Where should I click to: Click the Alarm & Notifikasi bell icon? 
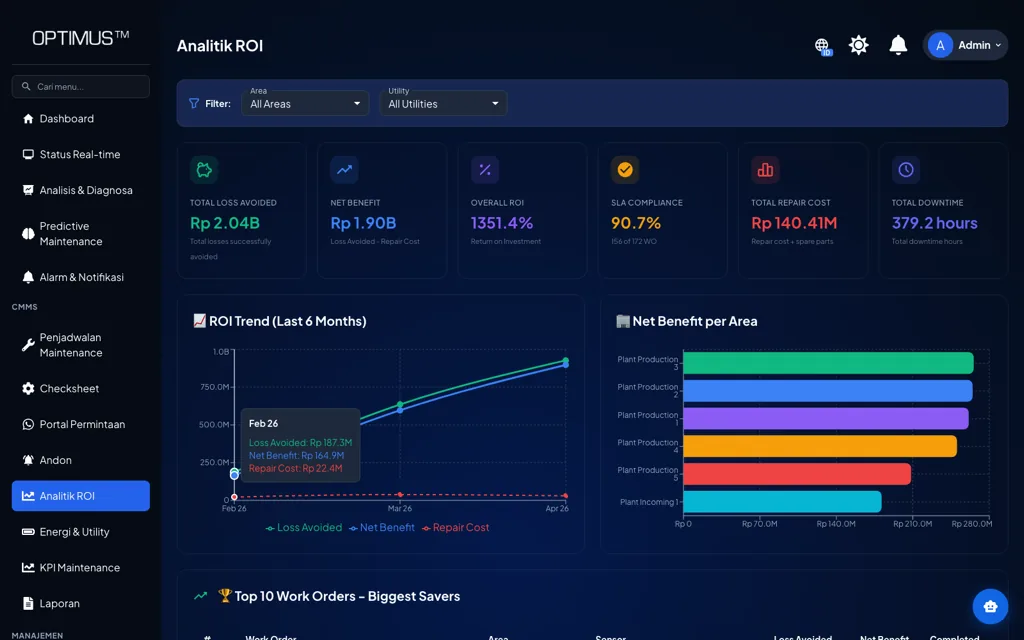pos(28,277)
